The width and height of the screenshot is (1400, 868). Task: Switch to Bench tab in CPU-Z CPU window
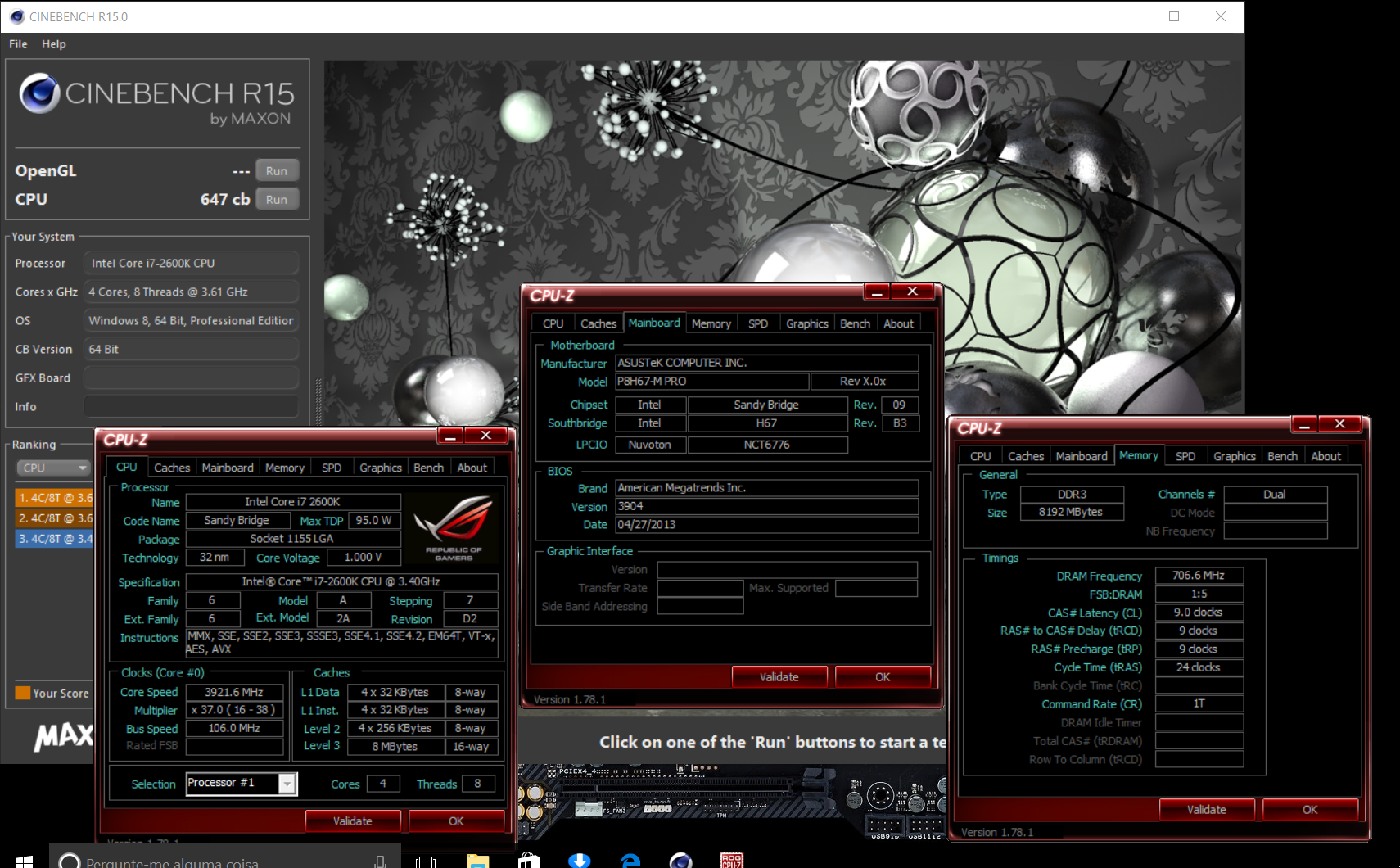[x=428, y=468]
